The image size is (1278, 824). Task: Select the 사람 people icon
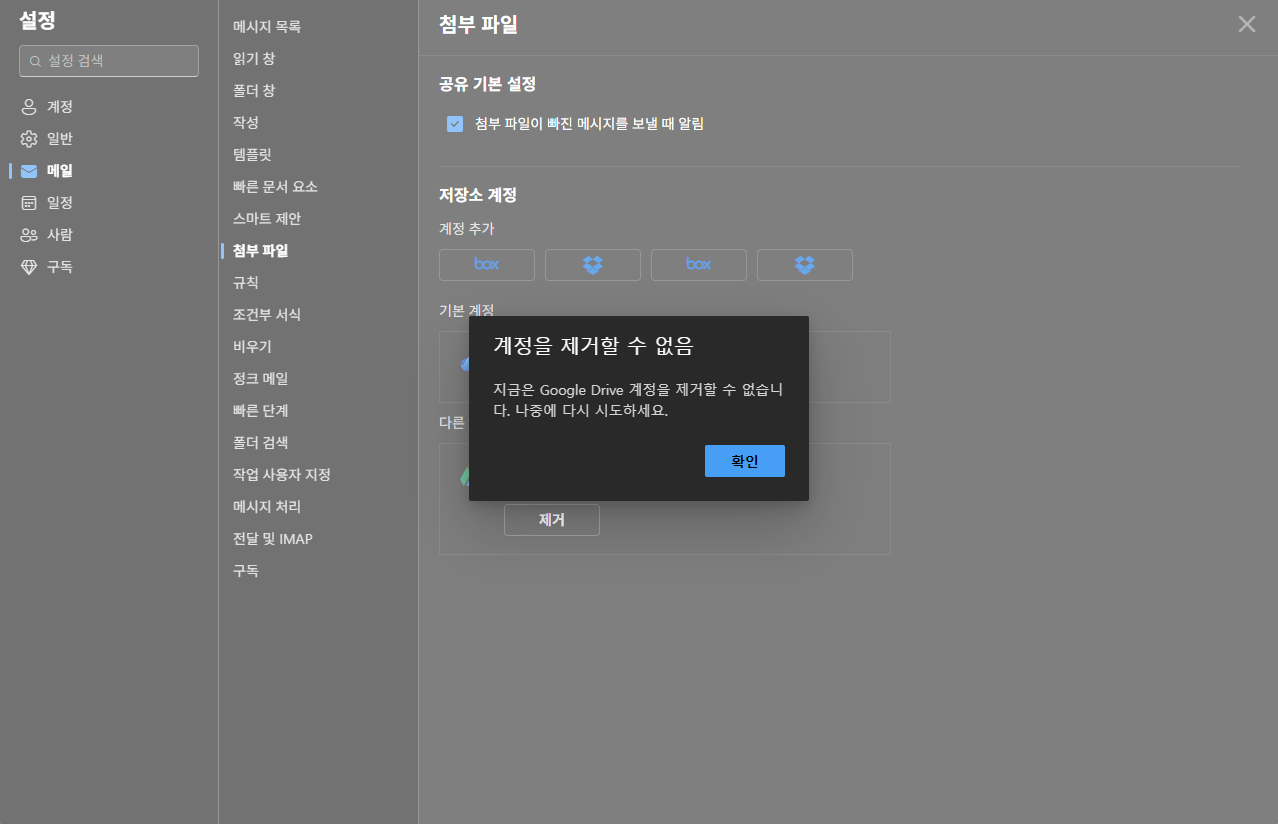coord(29,235)
